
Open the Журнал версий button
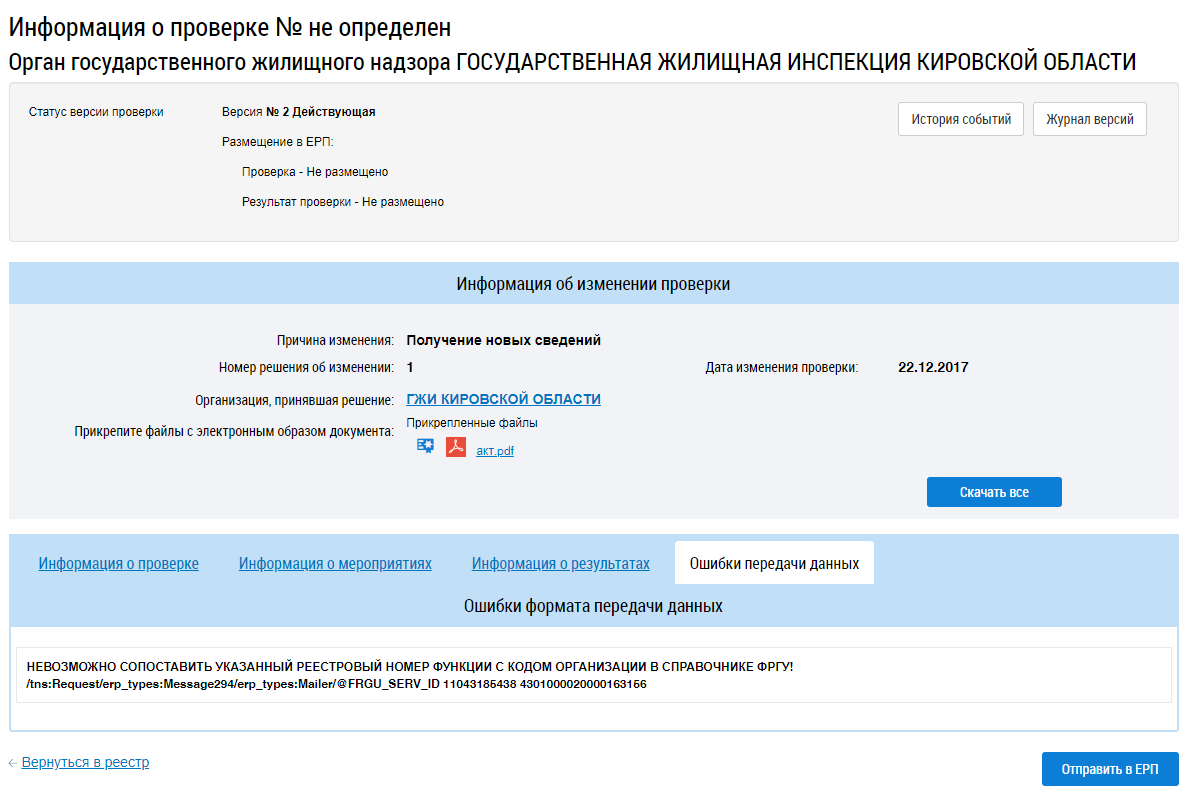click(1090, 119)
